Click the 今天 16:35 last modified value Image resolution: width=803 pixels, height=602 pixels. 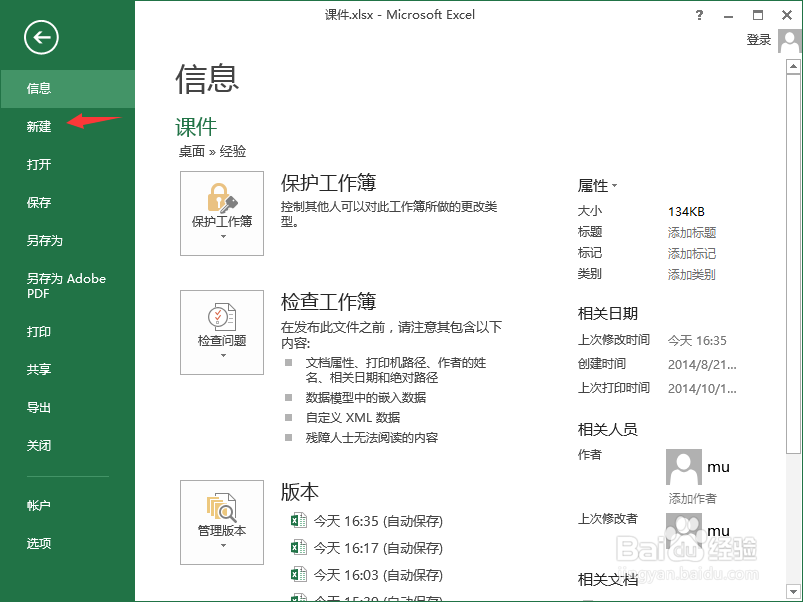tap(697, 340)
